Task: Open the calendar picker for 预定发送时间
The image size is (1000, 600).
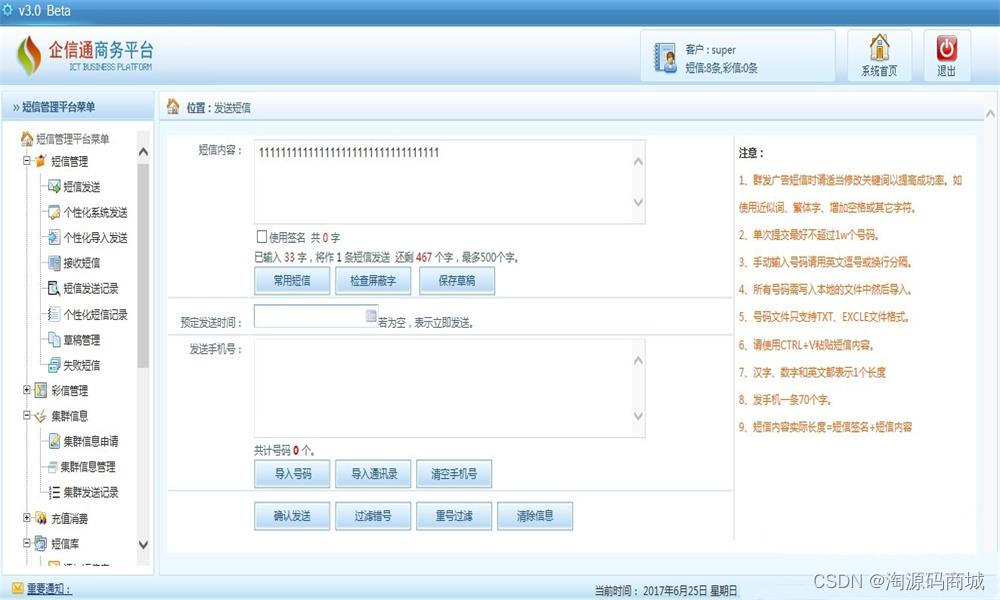Action: 371,316
